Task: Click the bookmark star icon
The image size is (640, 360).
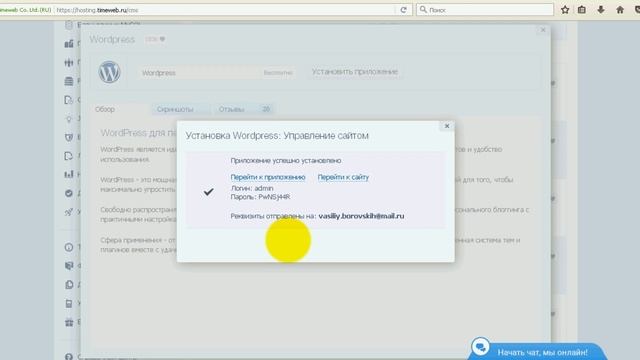Action: tap(565, 10)
